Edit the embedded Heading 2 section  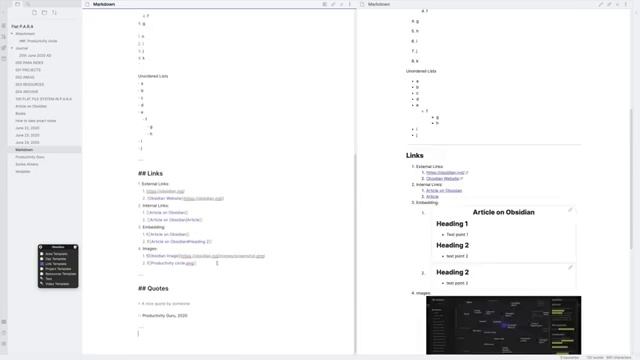tap(570, 267)
